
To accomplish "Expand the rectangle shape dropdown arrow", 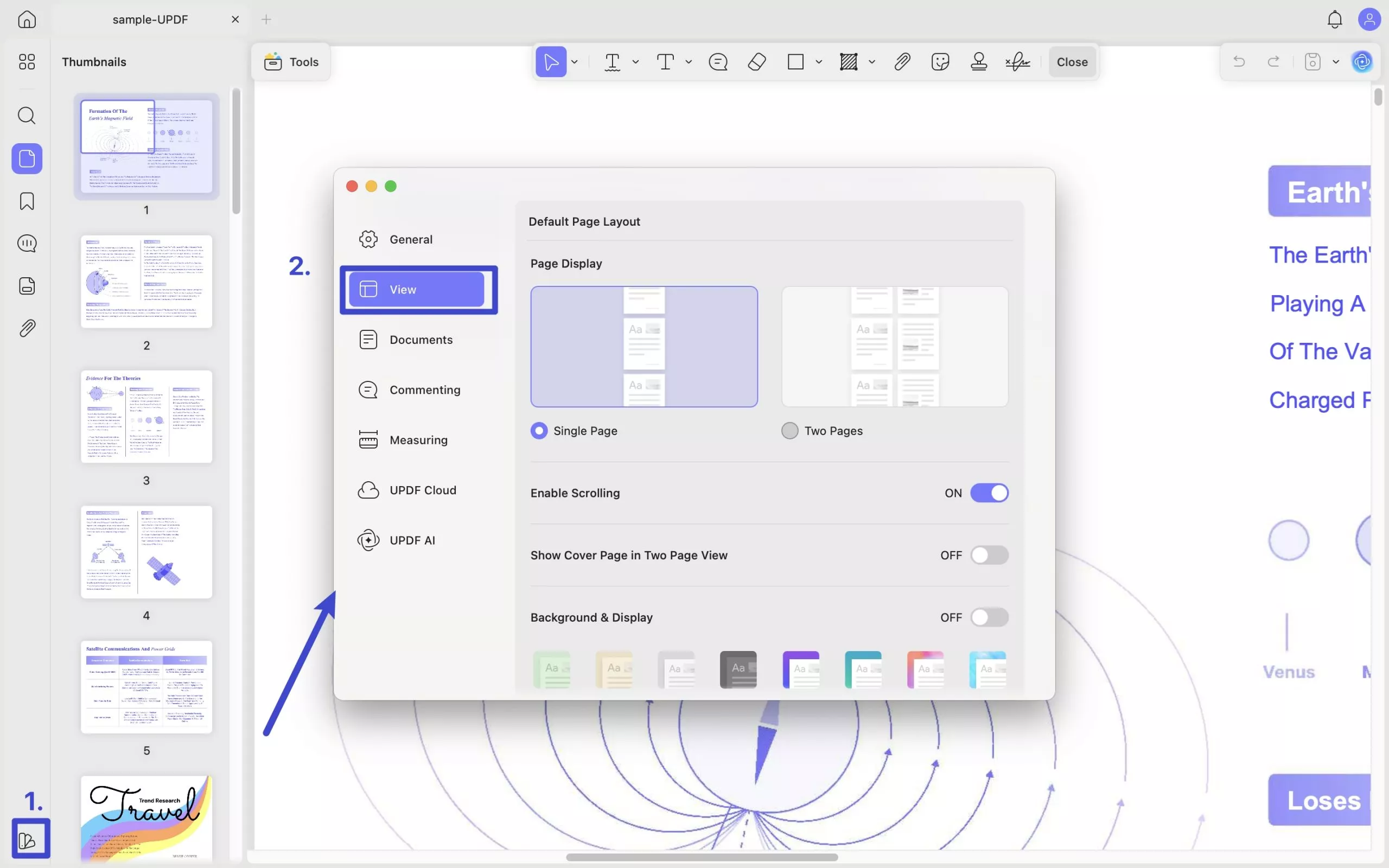I will (x=819, y=62).
